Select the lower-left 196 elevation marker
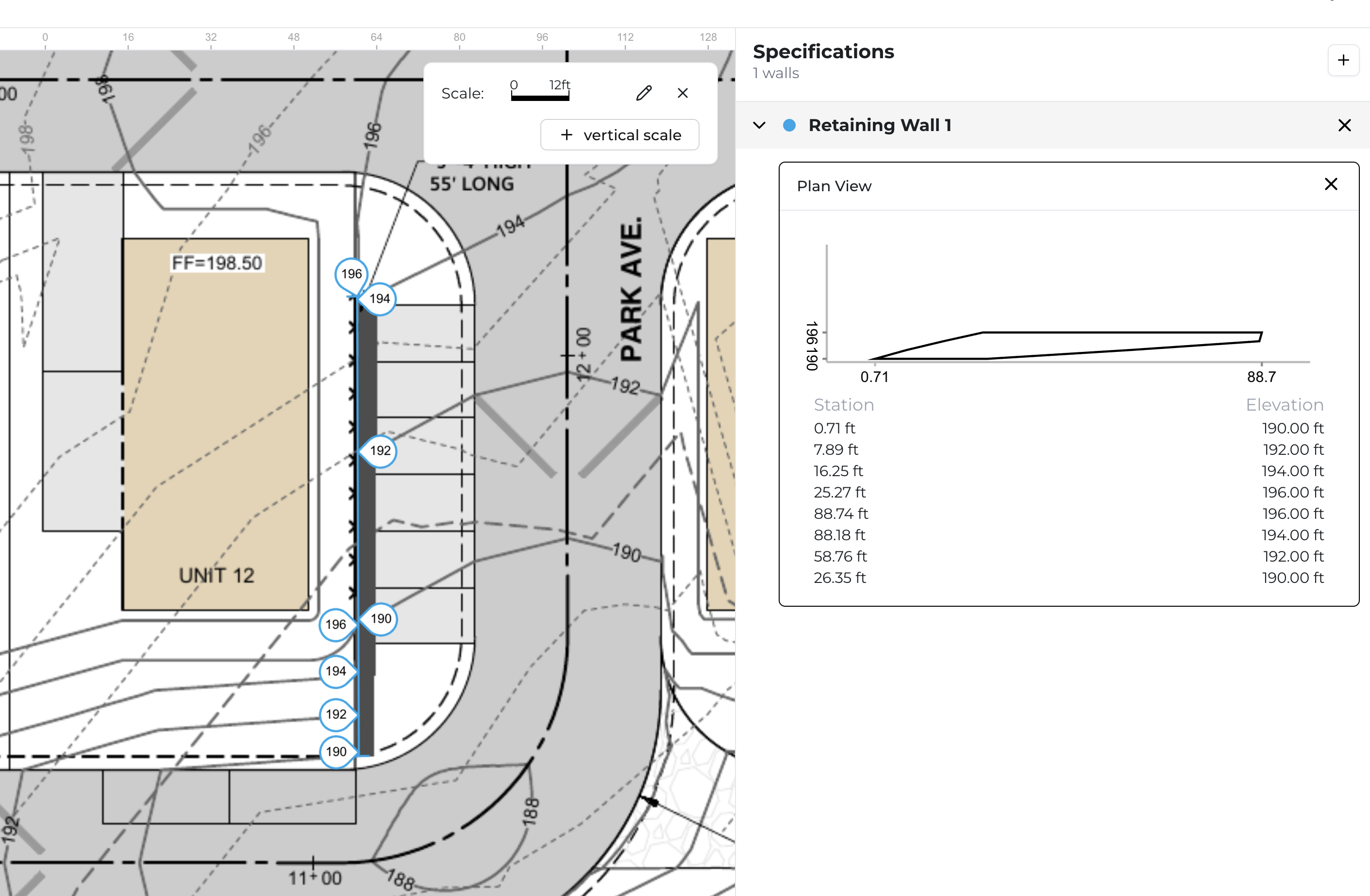 click(335, 624)
